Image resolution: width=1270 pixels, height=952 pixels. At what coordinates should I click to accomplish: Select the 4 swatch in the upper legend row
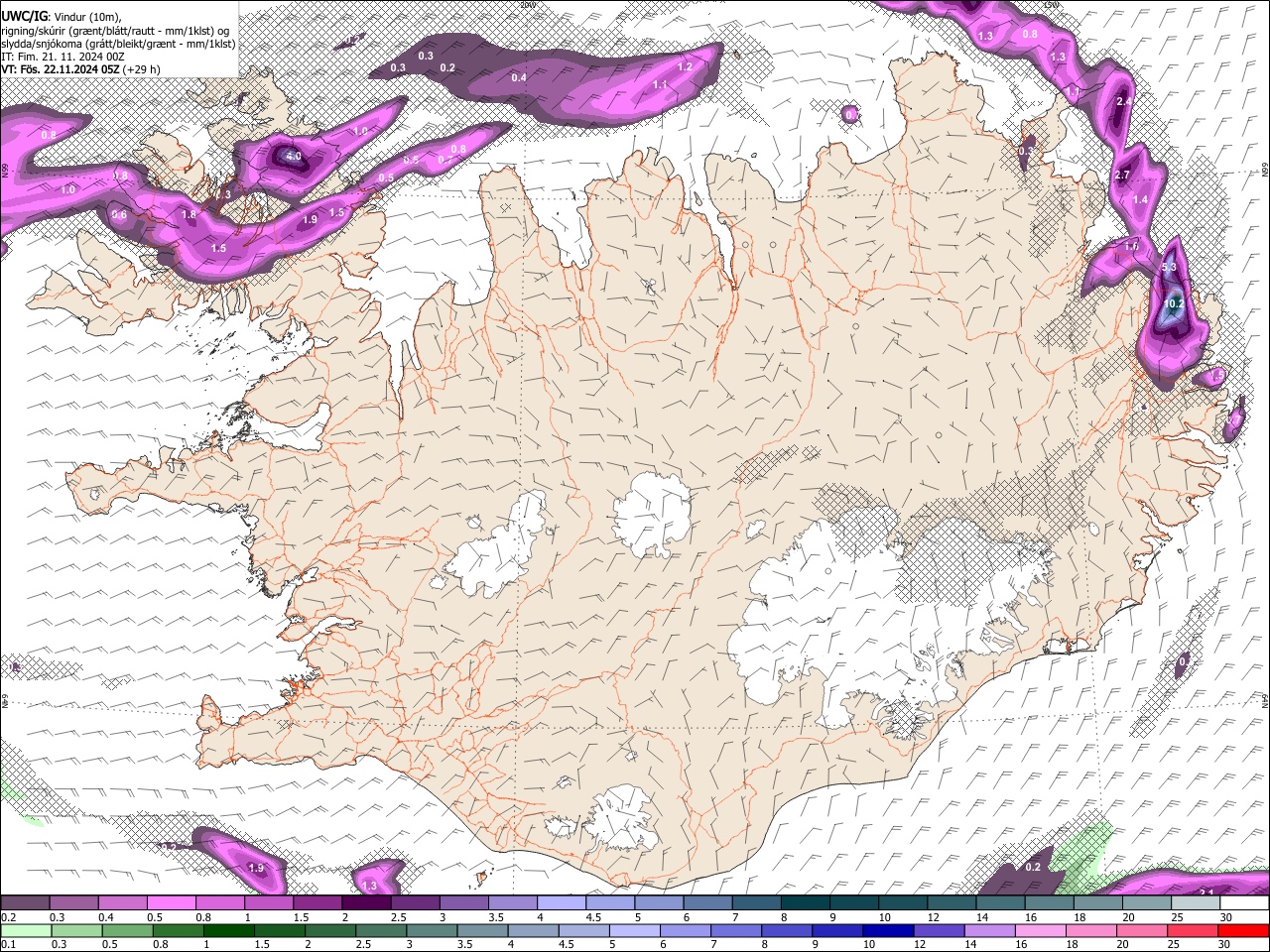click(x=562, y=902)
